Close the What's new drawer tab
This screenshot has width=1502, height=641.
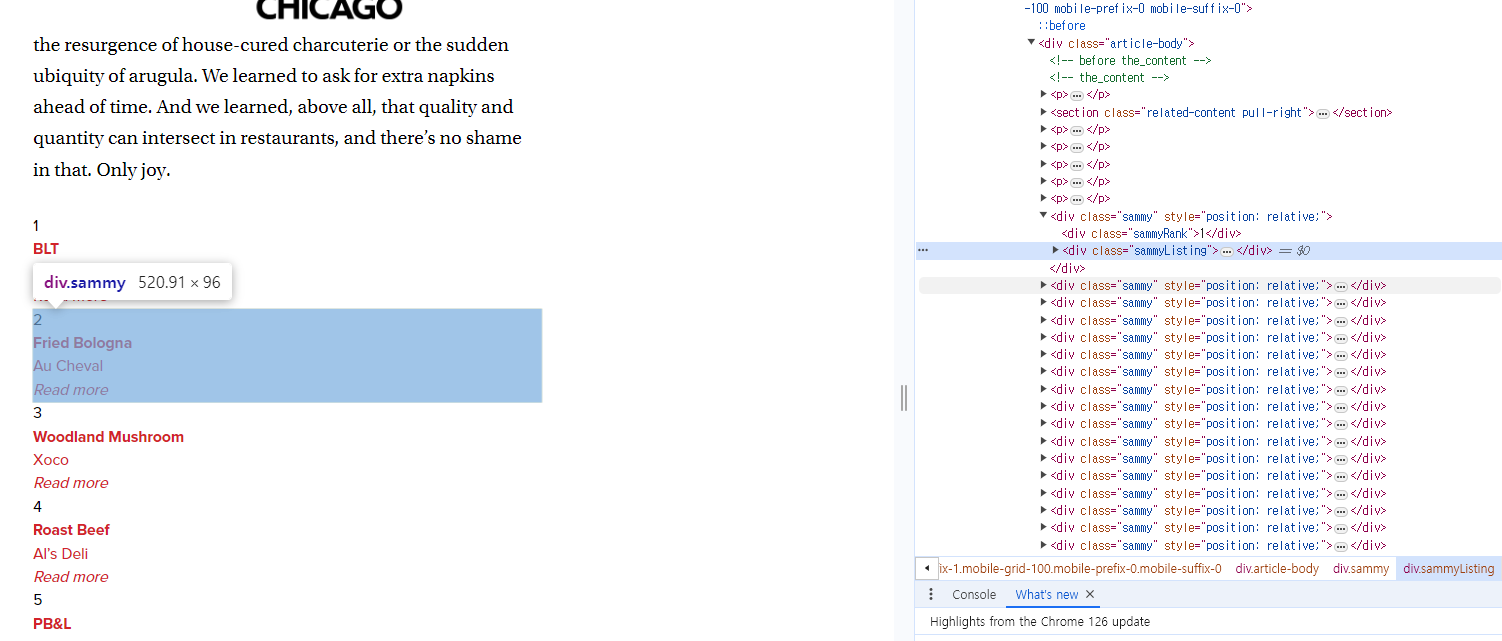(x=1090, y=594)
